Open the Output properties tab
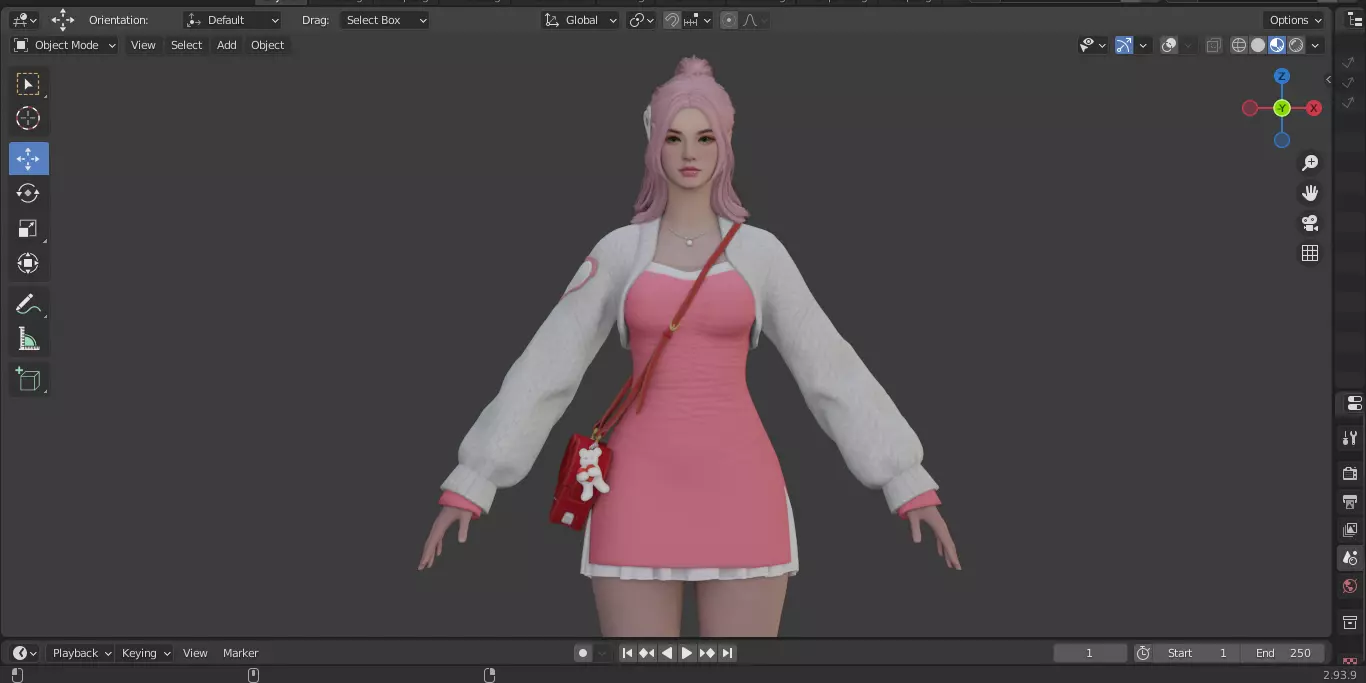Viewport: 1366px width, 683px height. coord(1350,501)
